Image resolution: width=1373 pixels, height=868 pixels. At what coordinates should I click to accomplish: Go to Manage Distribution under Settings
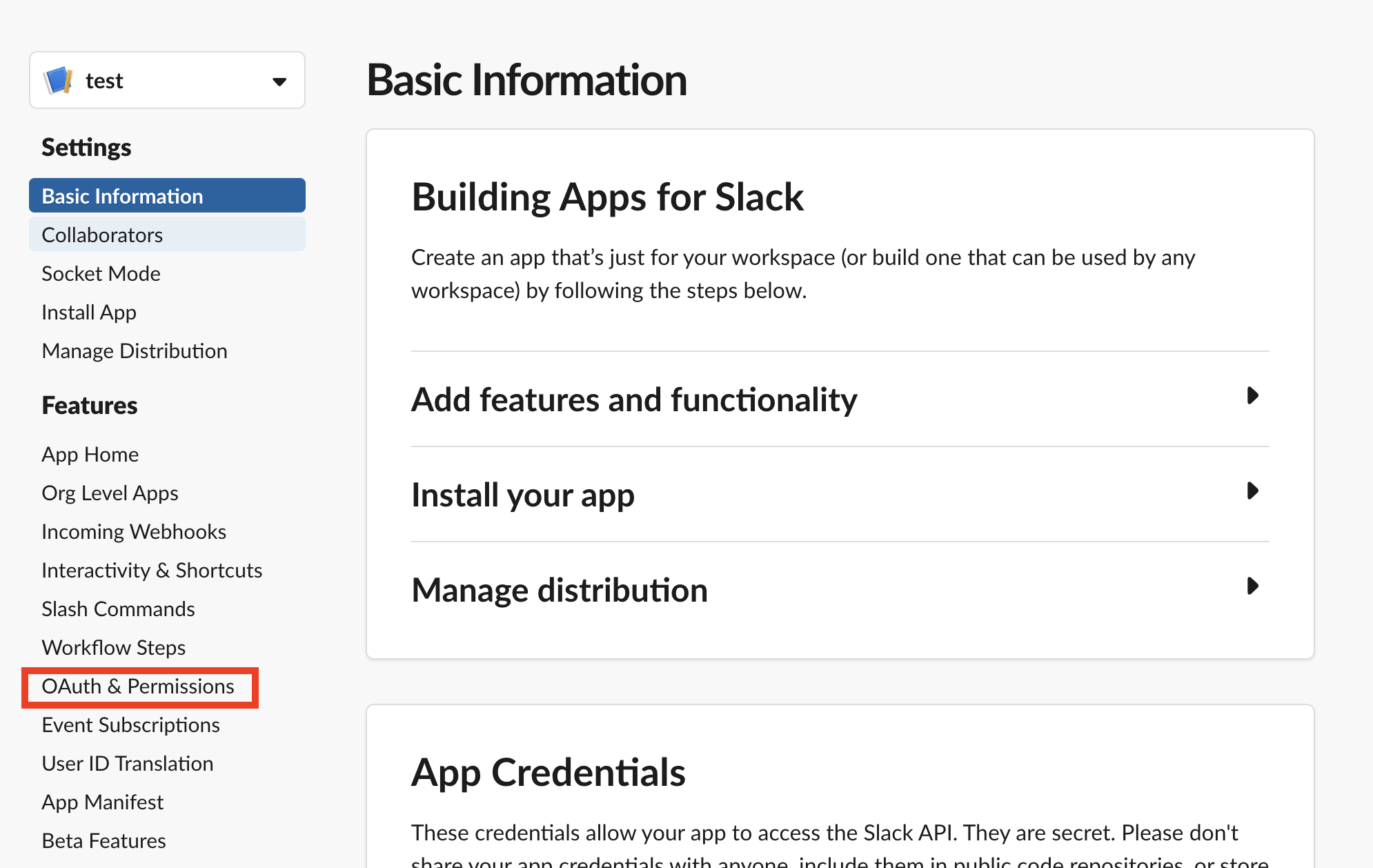(135, 351)
